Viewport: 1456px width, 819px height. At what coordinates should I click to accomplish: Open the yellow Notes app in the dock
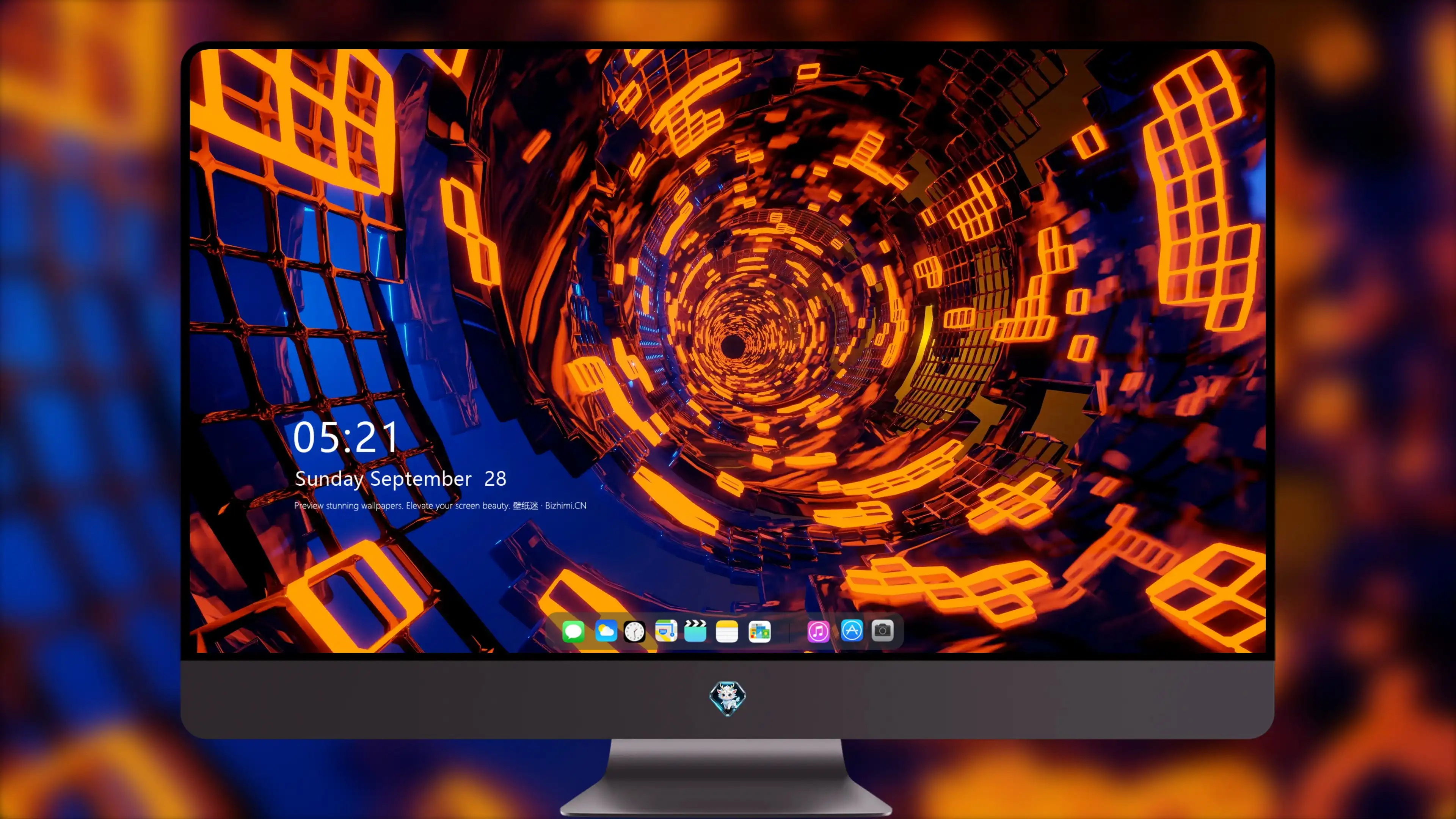pyautogui.click(x=727, y=631)
